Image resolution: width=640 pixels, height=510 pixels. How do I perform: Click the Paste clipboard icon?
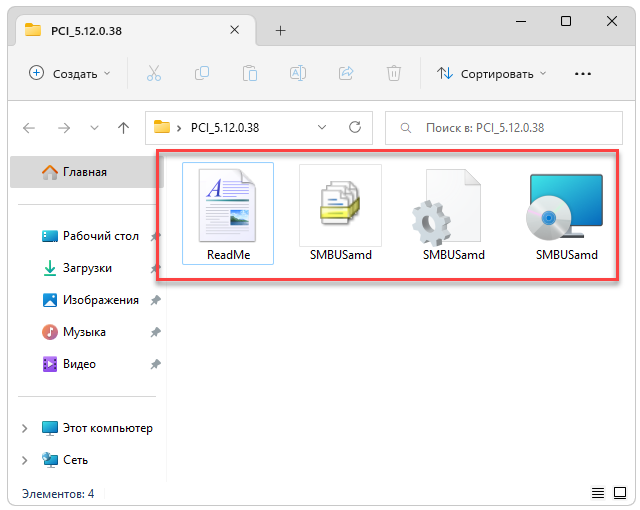tap(250, 73)
